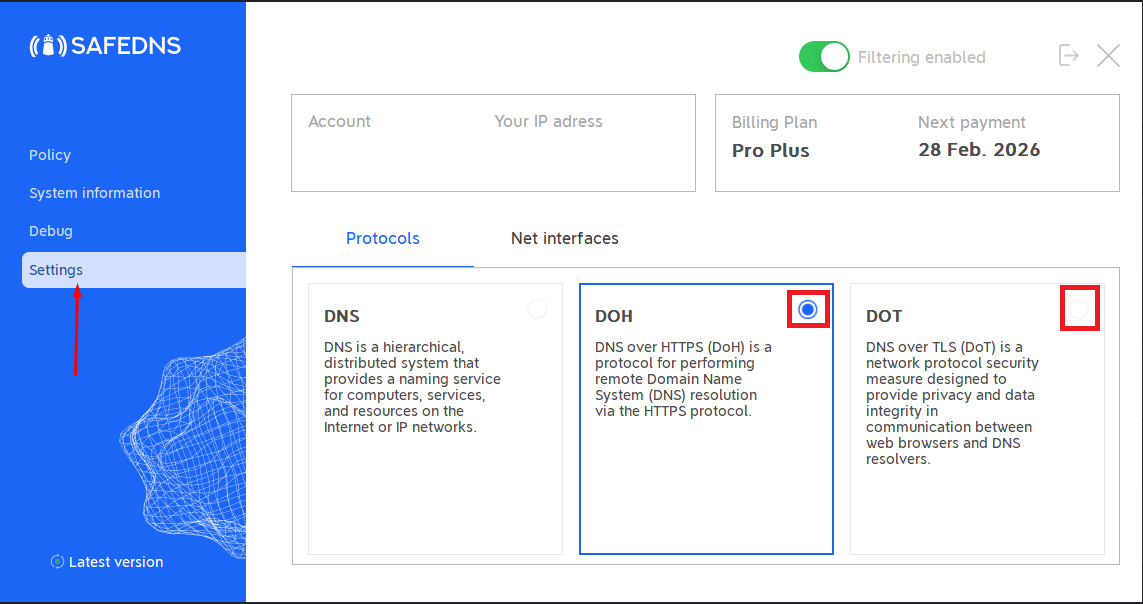
Task: Click the log out icon
Action: (1069, 56)
